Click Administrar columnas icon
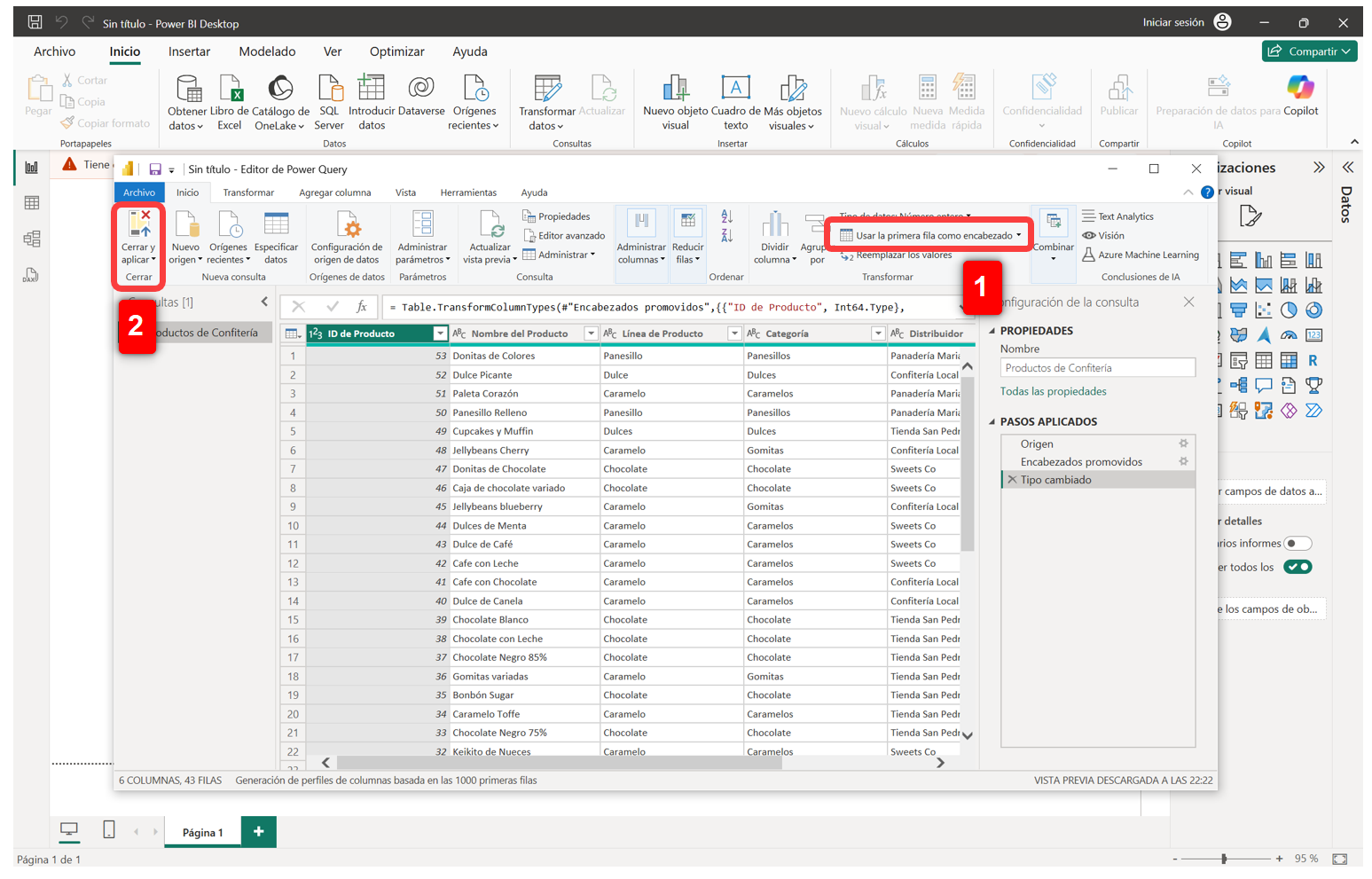The width and height of the screenshot is (1372, 879). coord(641,223)
